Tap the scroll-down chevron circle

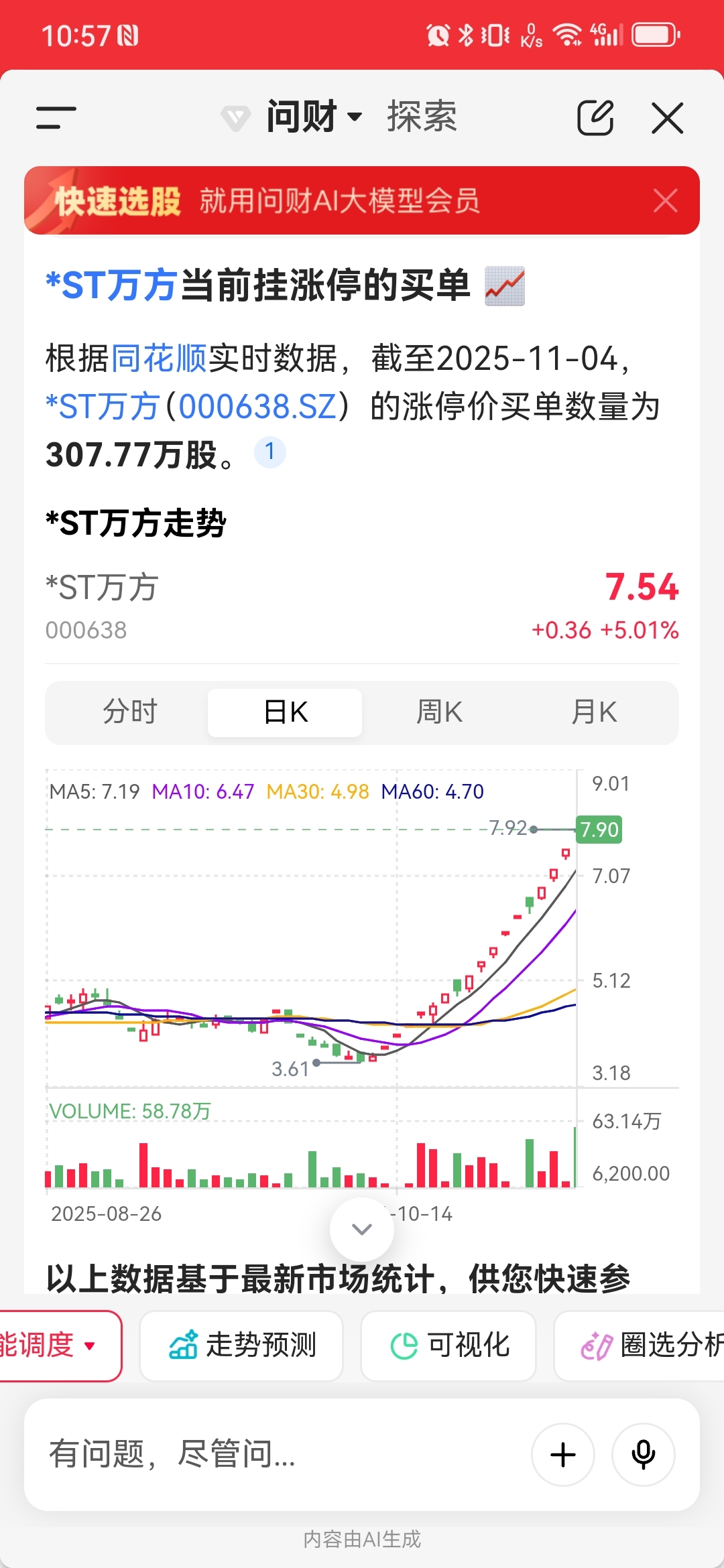(362, 1229)
